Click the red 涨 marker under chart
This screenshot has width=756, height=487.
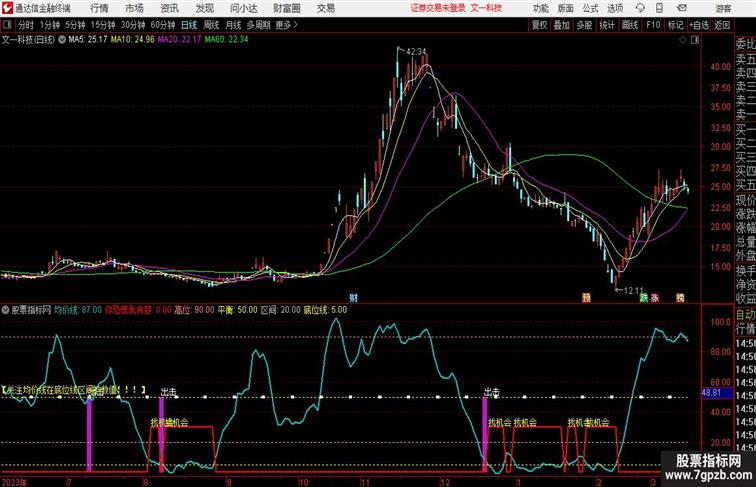(655, 298)
